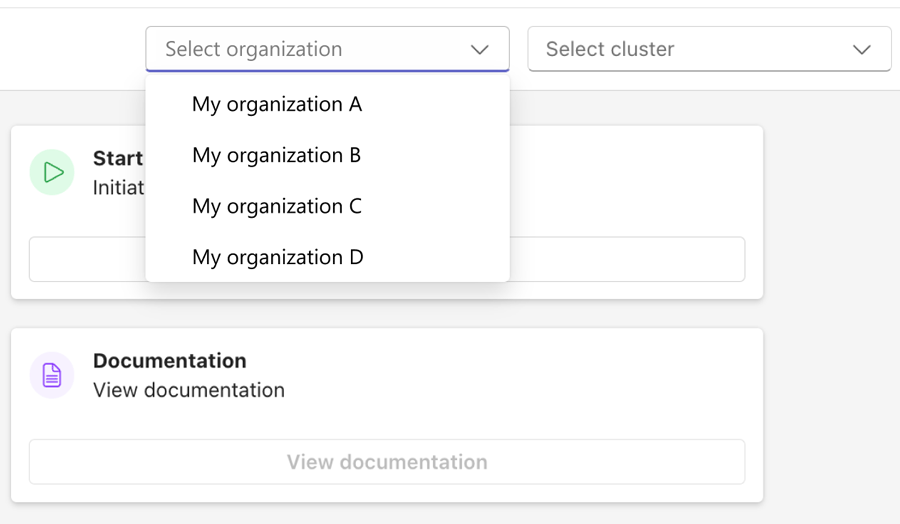This screenshot has width=900, height=524.
Task: Collapse the organization list via its chevron arrow
Action: [480, 49]
